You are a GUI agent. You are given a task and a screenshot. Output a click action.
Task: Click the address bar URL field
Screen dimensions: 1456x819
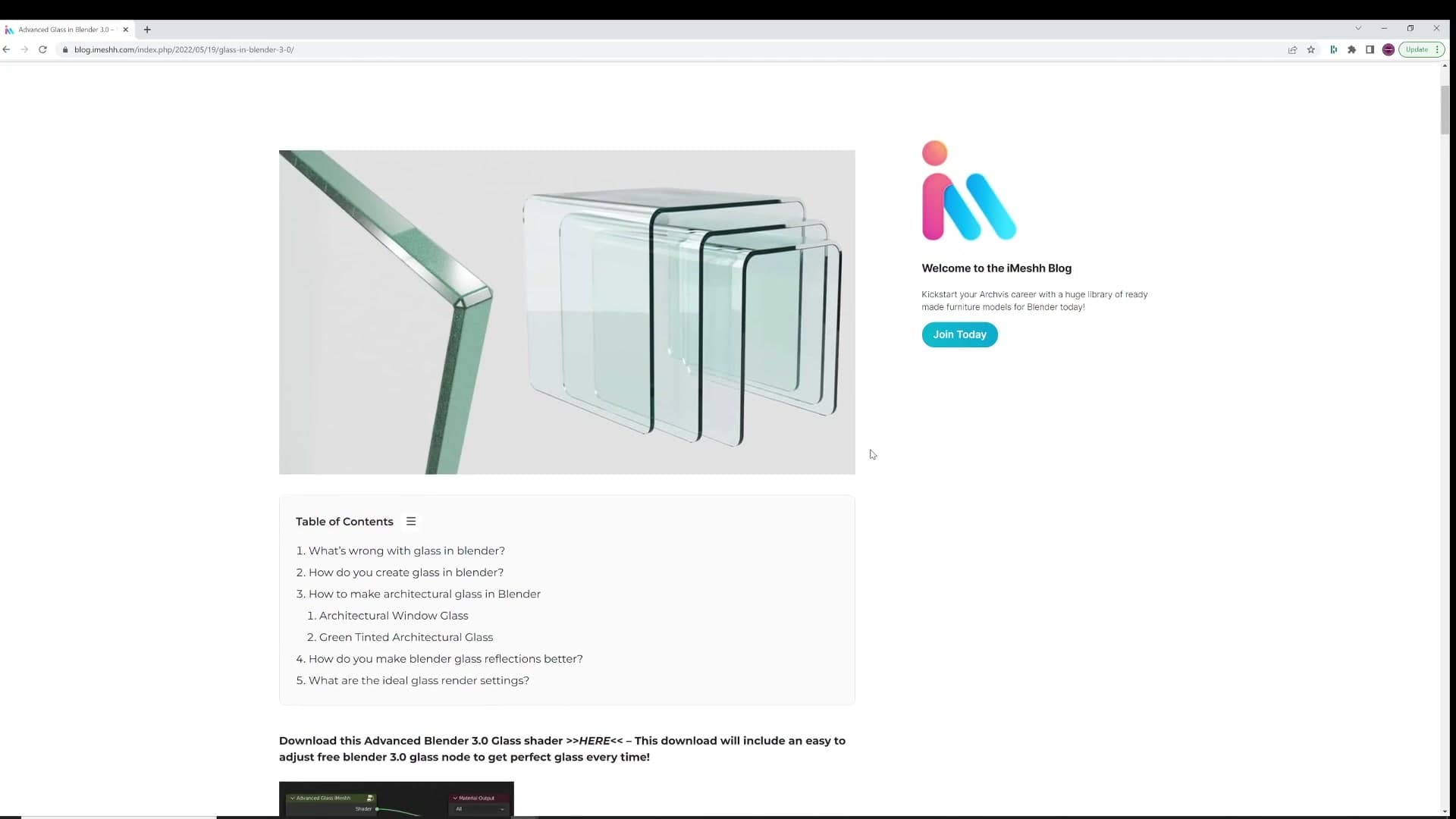(667, 49)
